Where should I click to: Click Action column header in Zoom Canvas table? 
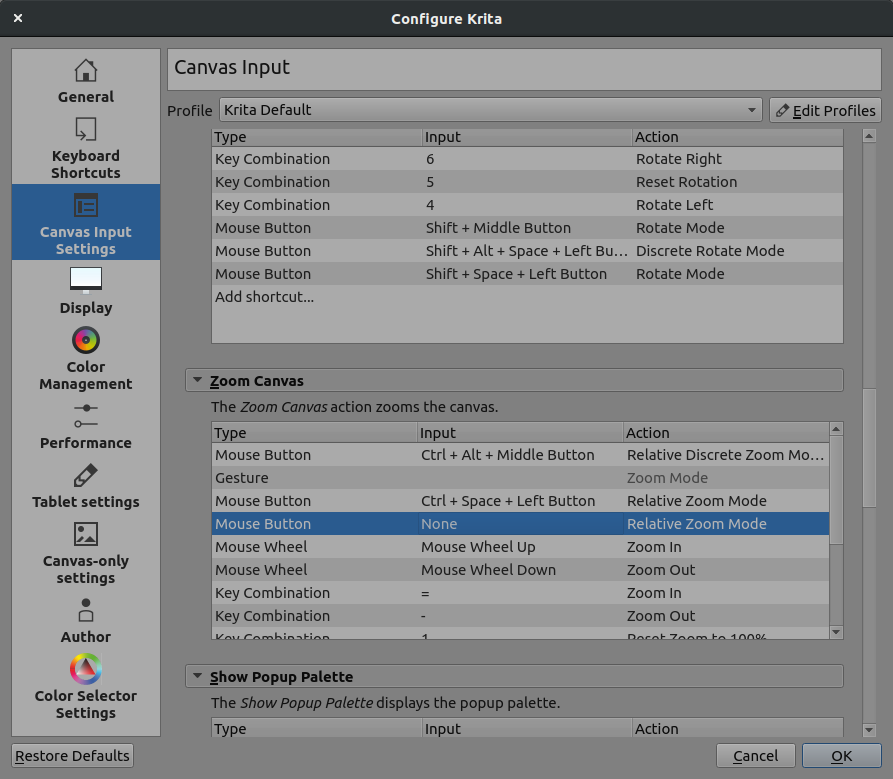tap(726, 433)
